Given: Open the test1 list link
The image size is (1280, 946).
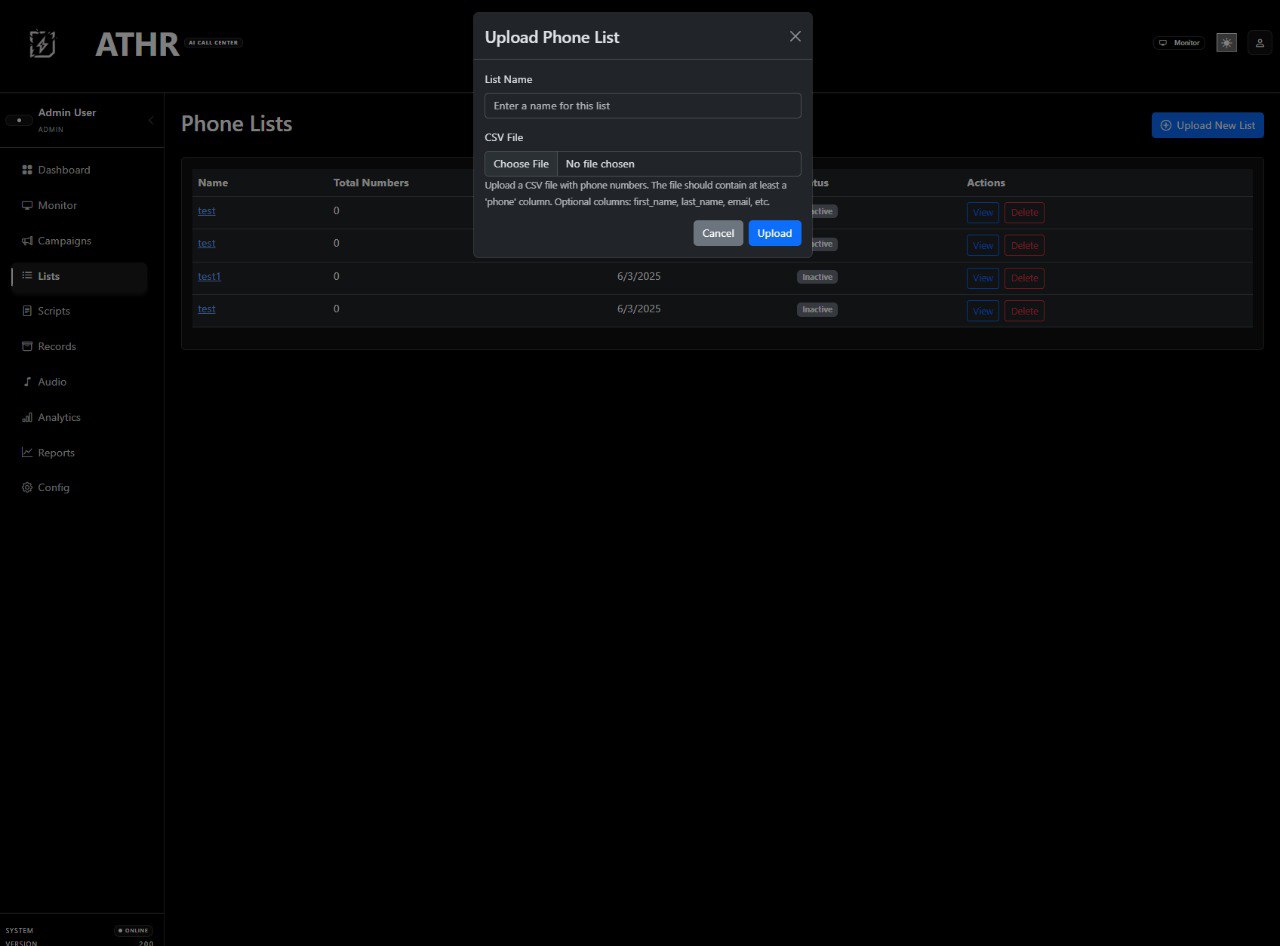Looking at the screenshot, I should 209,276.
